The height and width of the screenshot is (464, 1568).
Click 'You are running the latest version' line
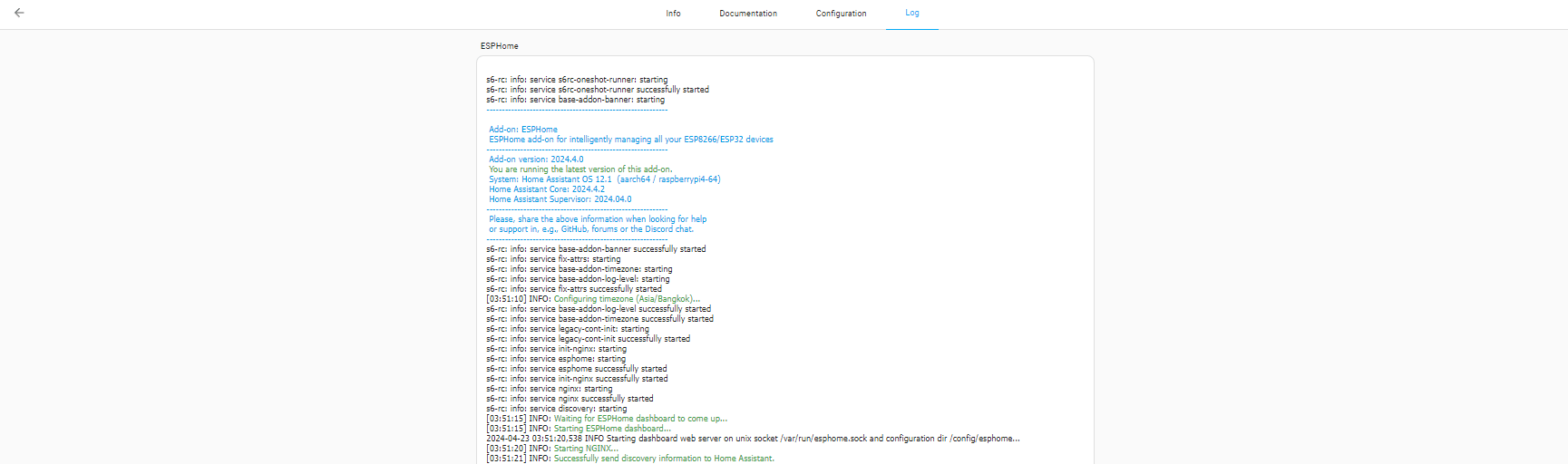[580, 169]
